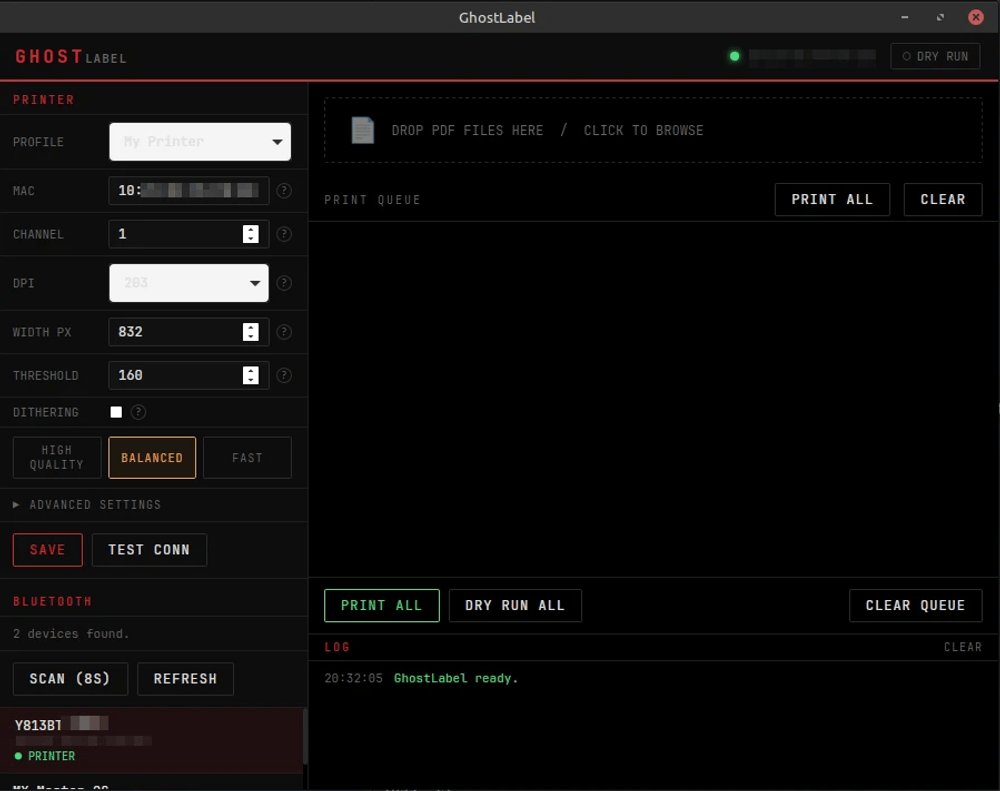Click the 'GhostLabel ready.' log message
The height and width of the screenshot is (791, 1000).
point(456,678)
